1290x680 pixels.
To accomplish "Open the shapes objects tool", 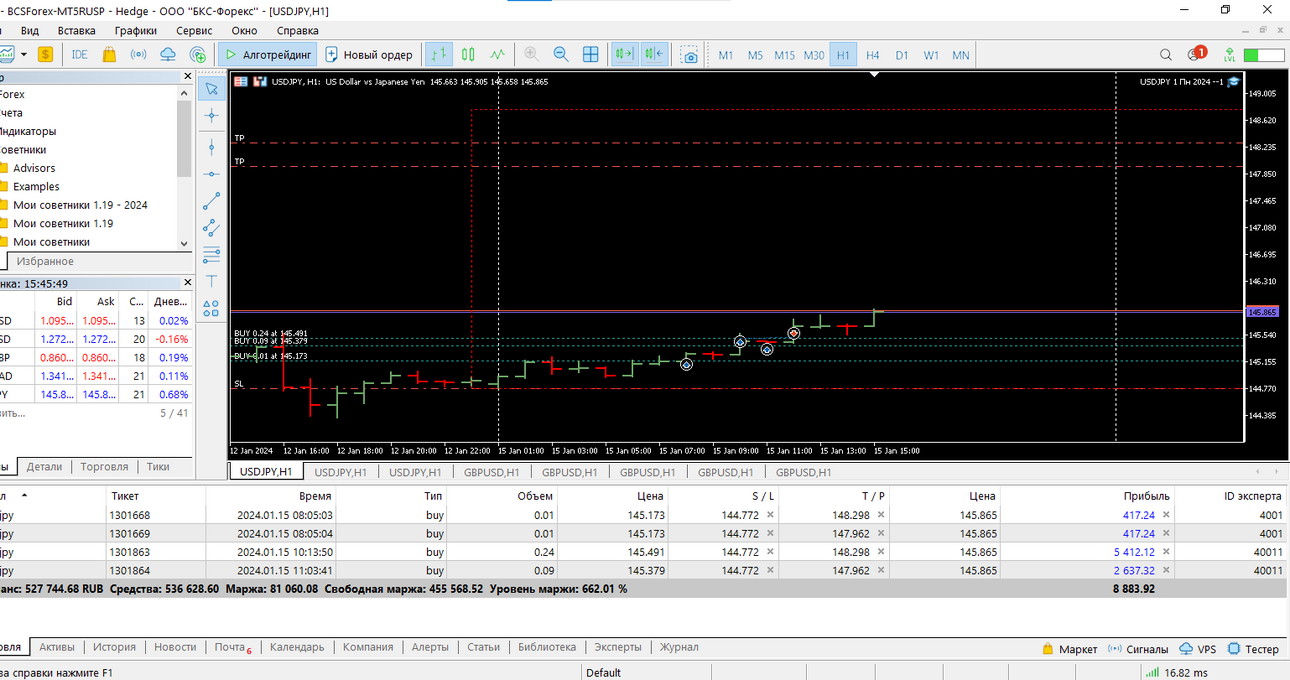I will pos(211,308).
